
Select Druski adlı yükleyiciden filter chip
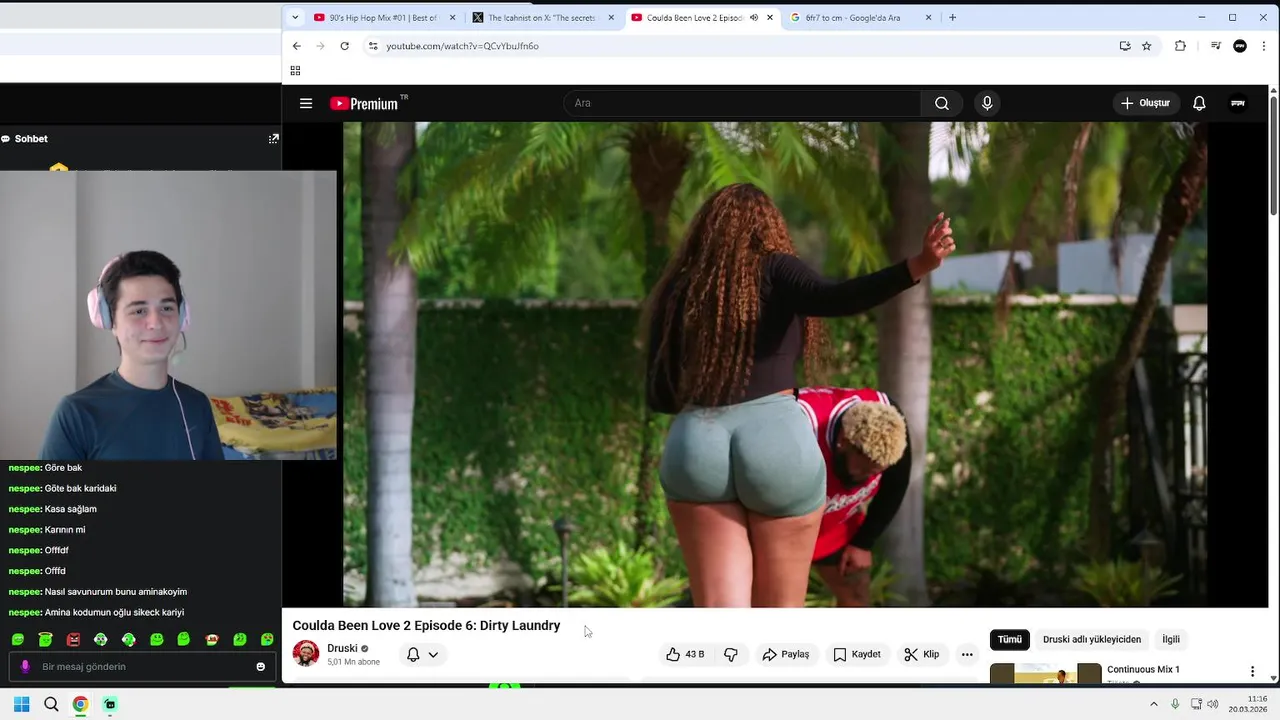[x=1092, y=639]
